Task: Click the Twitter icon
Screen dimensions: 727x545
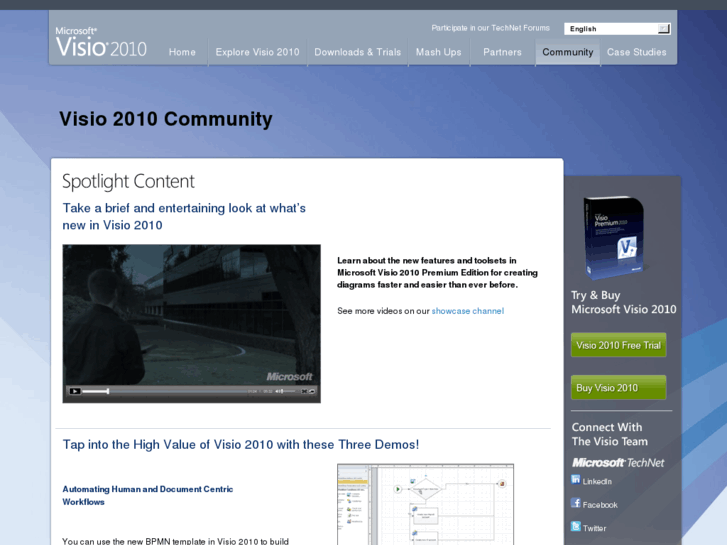Action: click(x=576, y=526)
